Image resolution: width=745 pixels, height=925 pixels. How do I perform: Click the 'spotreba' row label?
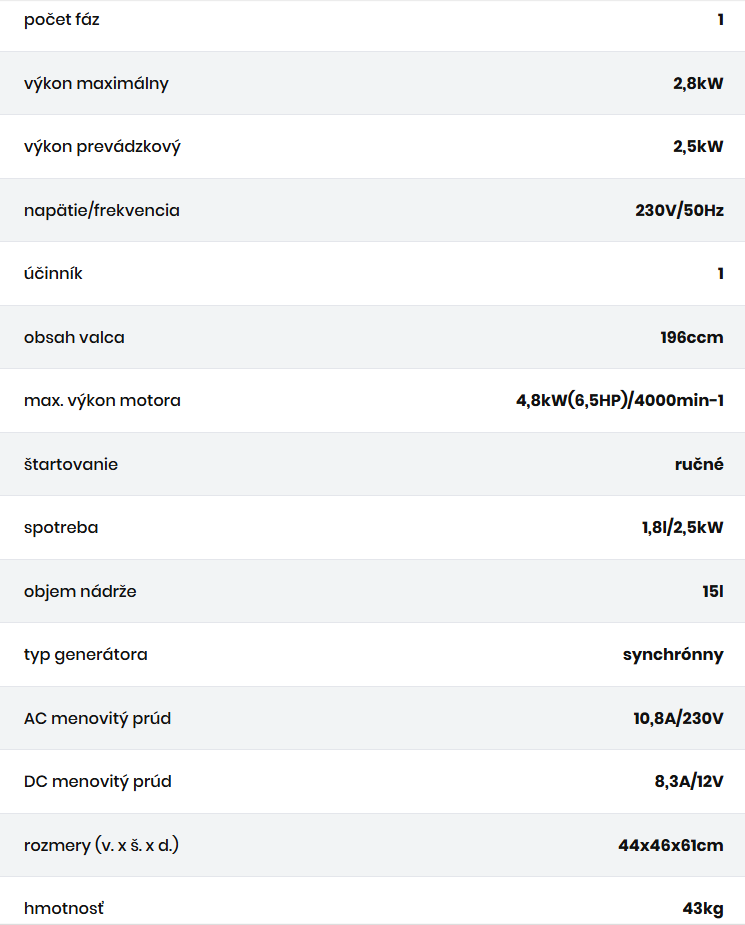click(61, 528)
